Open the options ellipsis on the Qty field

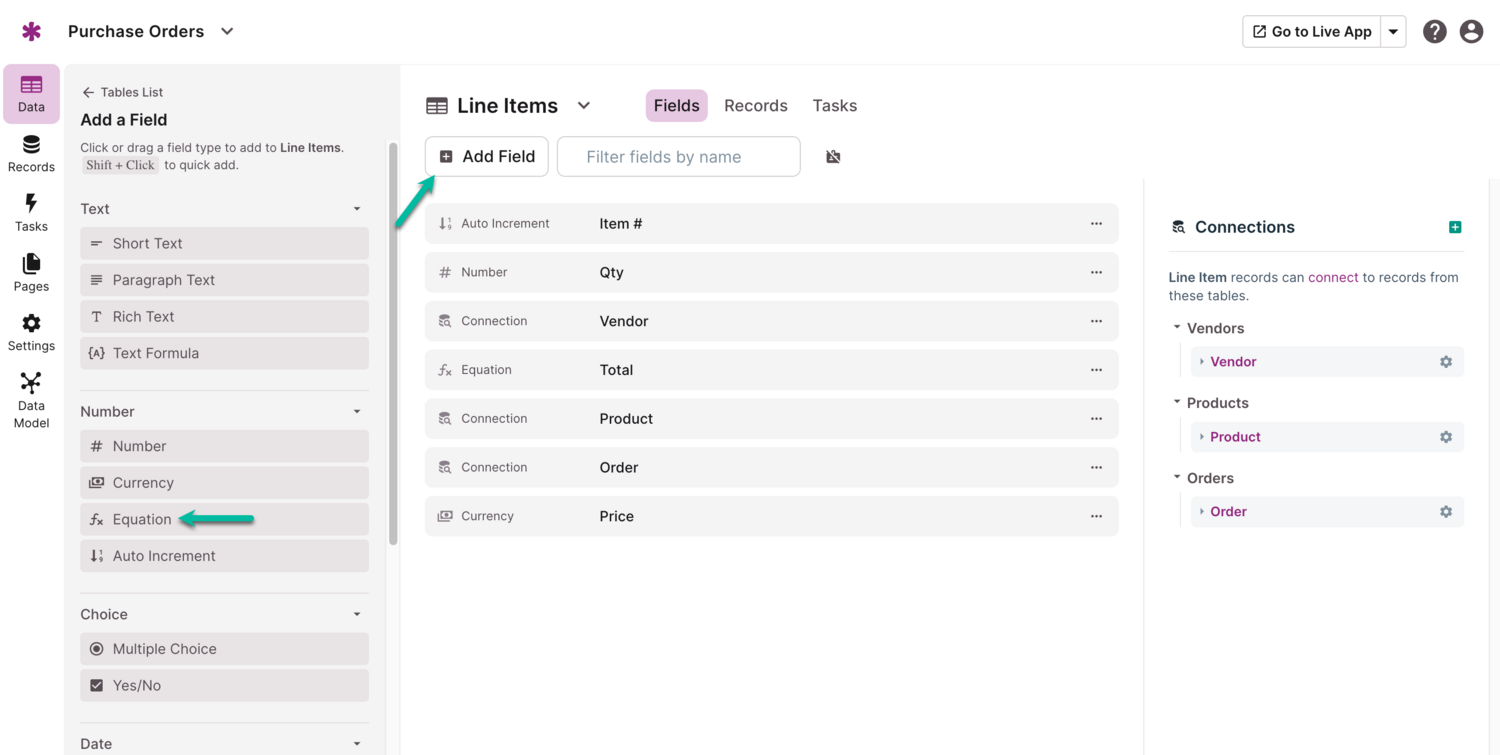point(1096,272)
